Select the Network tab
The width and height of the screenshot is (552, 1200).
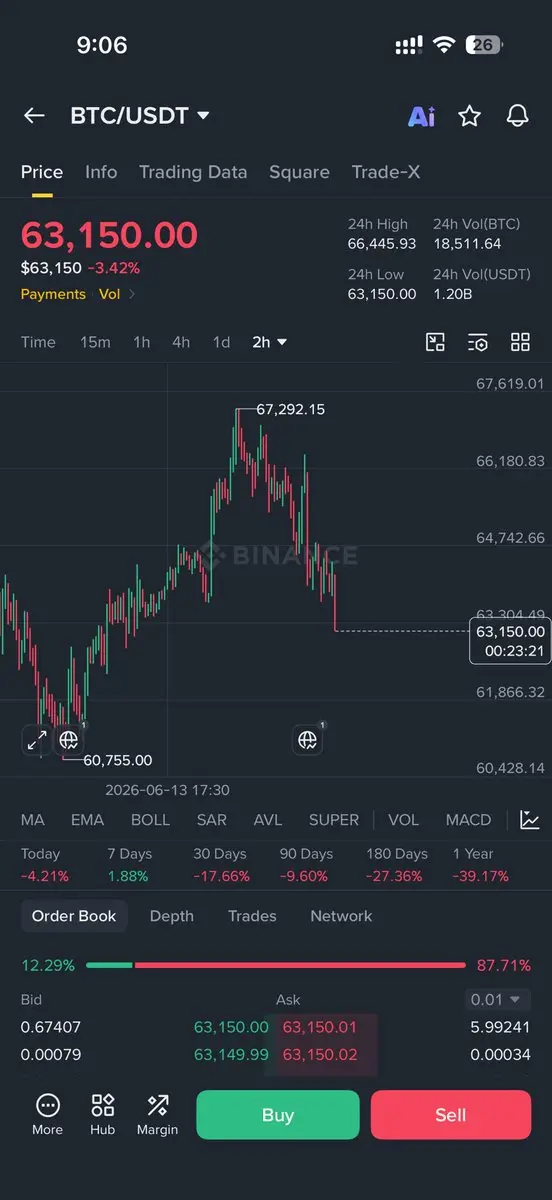pyautogui.click(x=341, y=916)
